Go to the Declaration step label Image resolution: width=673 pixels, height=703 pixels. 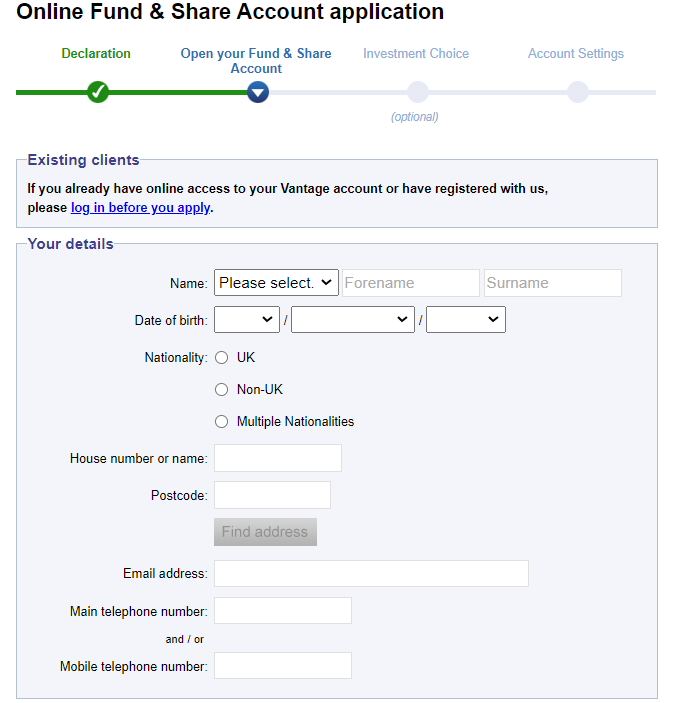pos(96,53)
